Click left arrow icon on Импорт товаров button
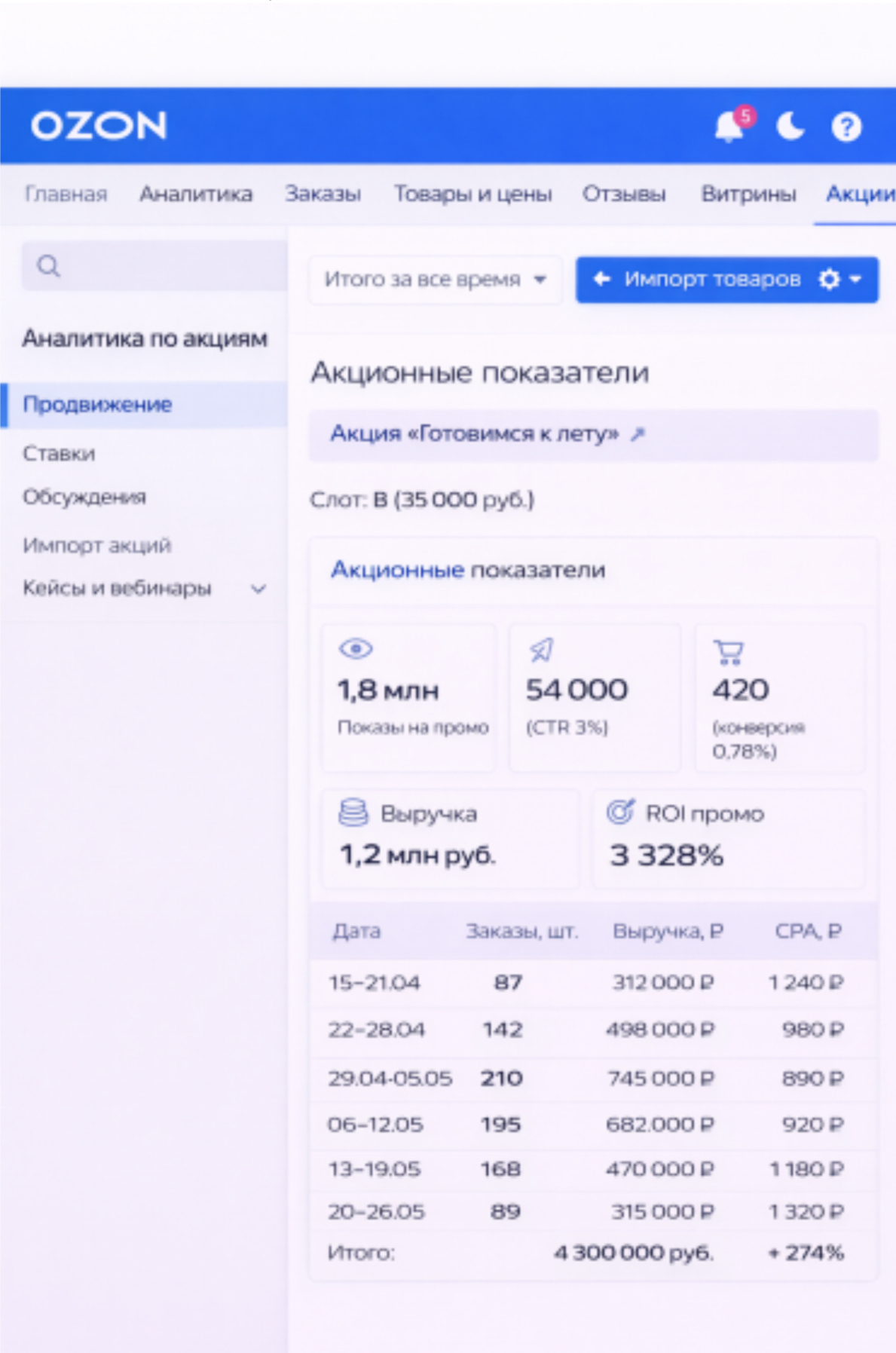Image resolution: width=896 pixels, height=1353 pixels. click(601, 279)
